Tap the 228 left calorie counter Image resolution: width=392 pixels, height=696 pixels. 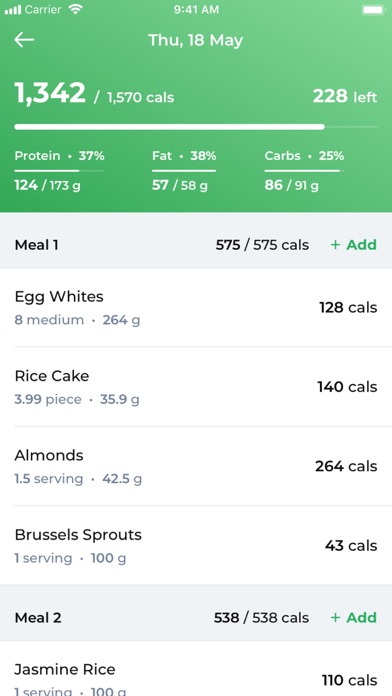pyautogui.click(x=345, y=96)
